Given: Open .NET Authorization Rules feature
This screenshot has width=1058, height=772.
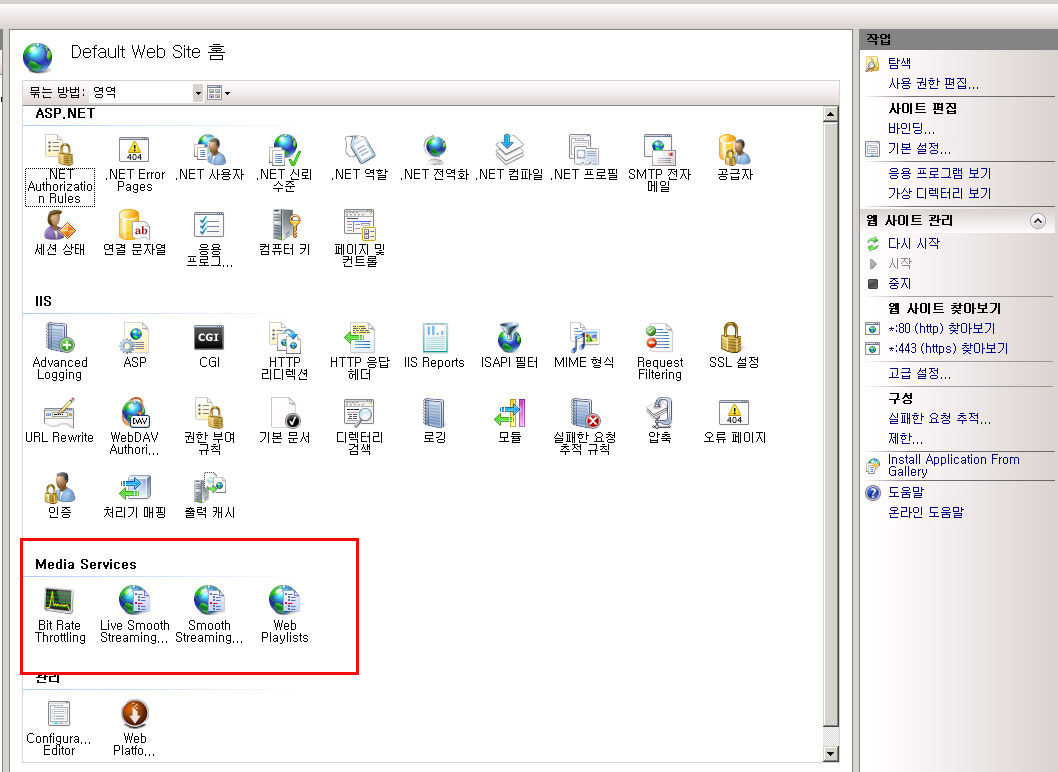Looking at the screenshot, I should [59, 169].
